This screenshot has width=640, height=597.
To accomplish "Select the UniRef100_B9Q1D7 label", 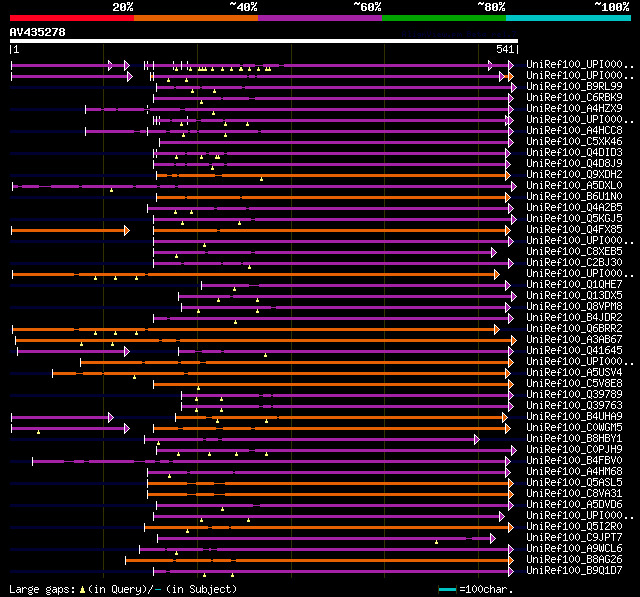I will (574, 571).
